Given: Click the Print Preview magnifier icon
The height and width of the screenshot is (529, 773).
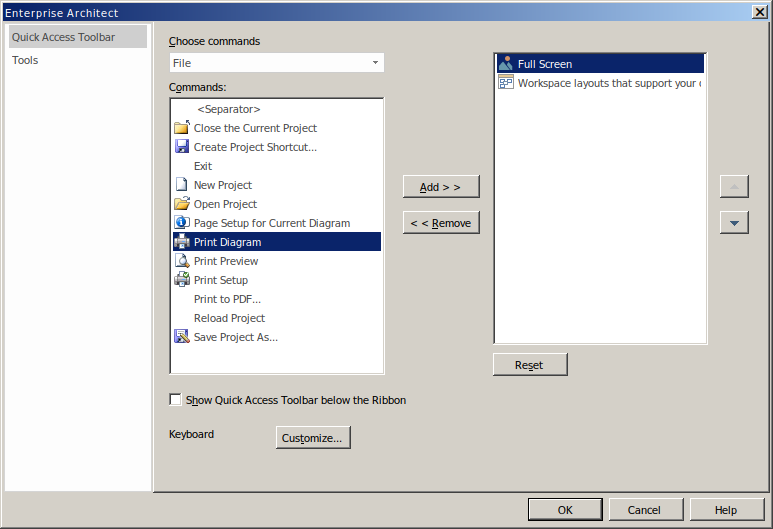Looking at the screenshot, I should tap(181, 261).
